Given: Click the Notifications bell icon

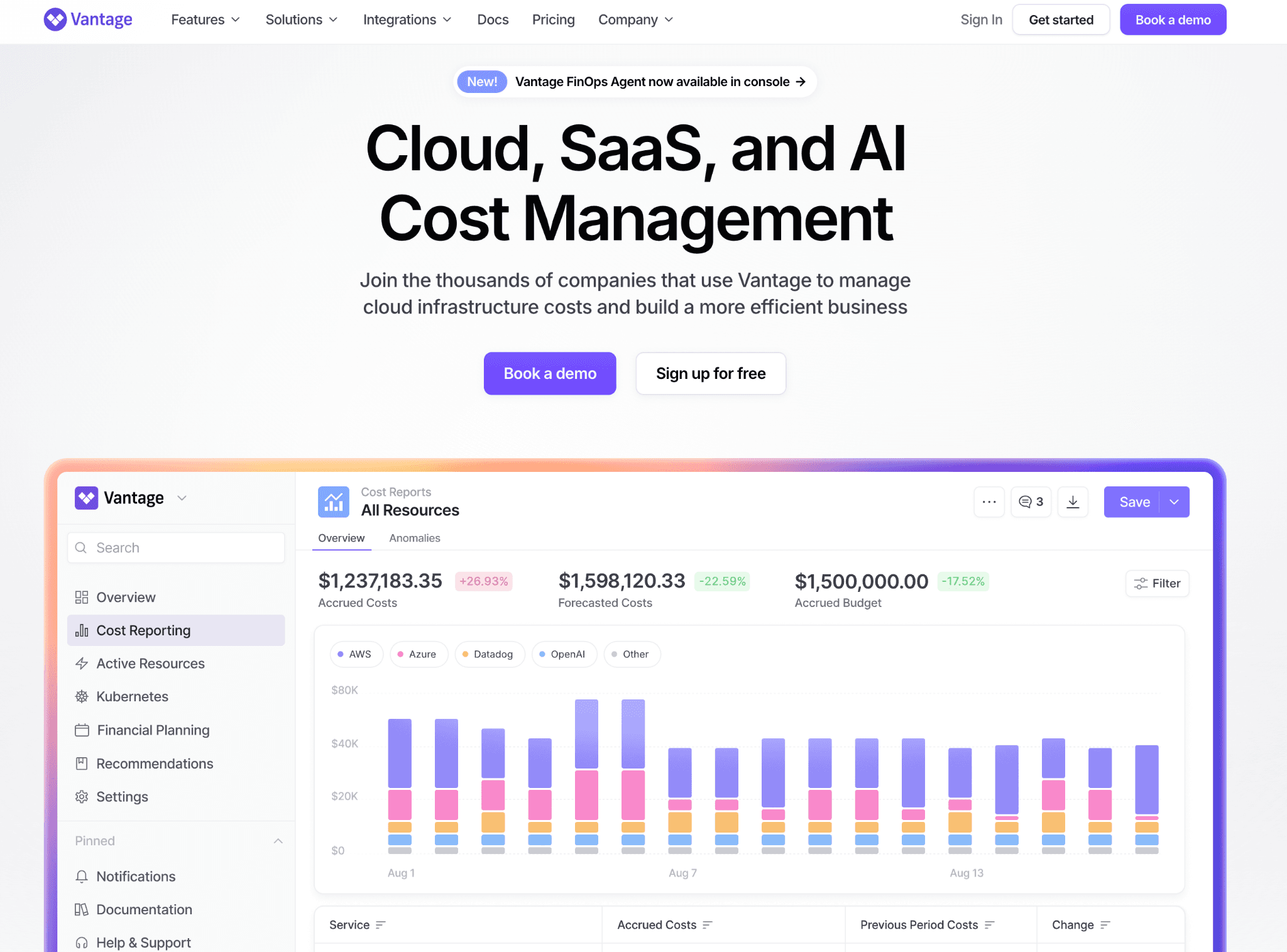Looking at the screenshot, I should tap(82, 877).
